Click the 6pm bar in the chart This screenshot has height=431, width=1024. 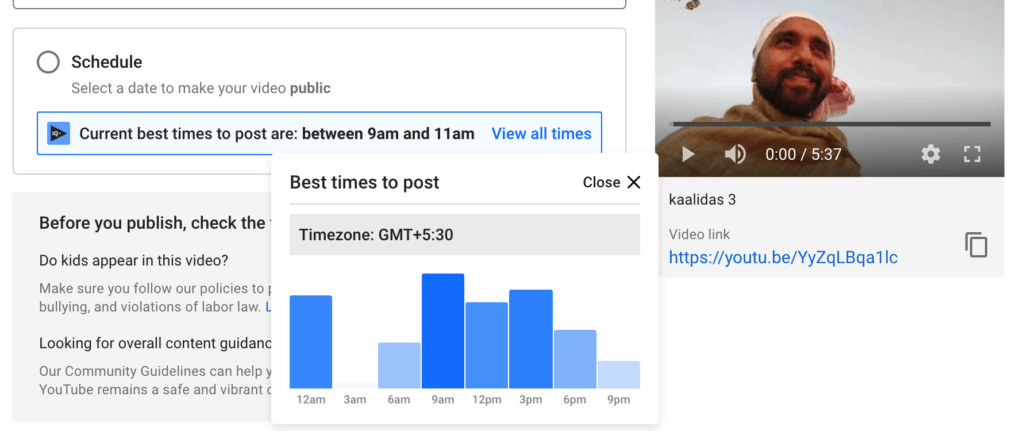575,359
